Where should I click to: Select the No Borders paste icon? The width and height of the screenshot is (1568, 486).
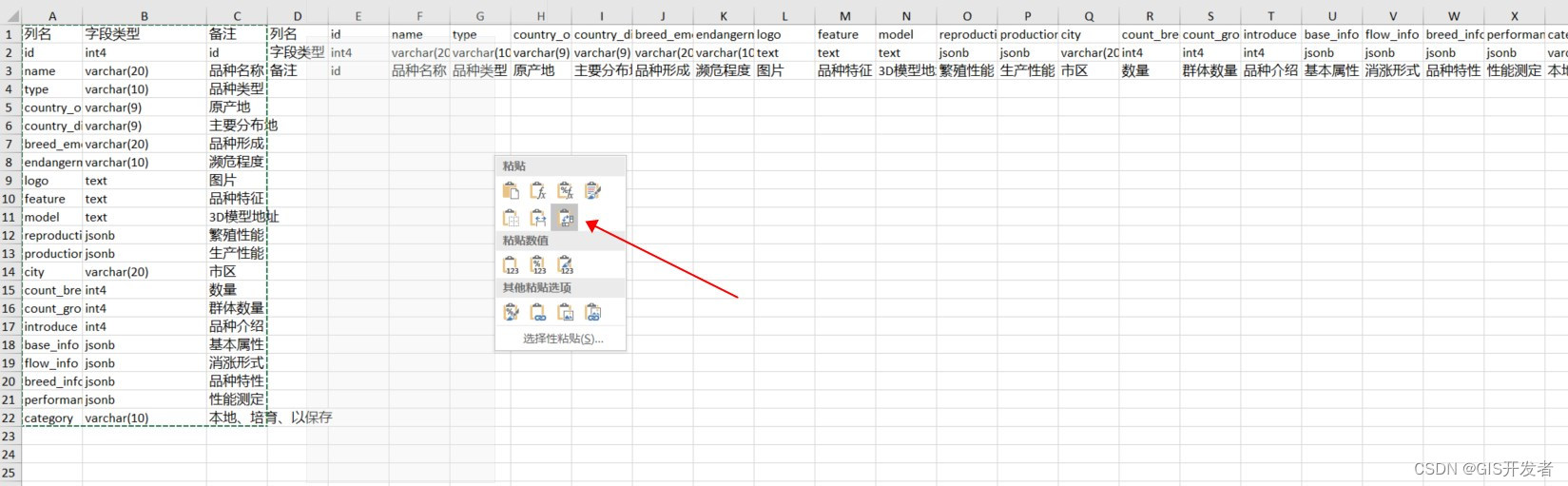511,219
